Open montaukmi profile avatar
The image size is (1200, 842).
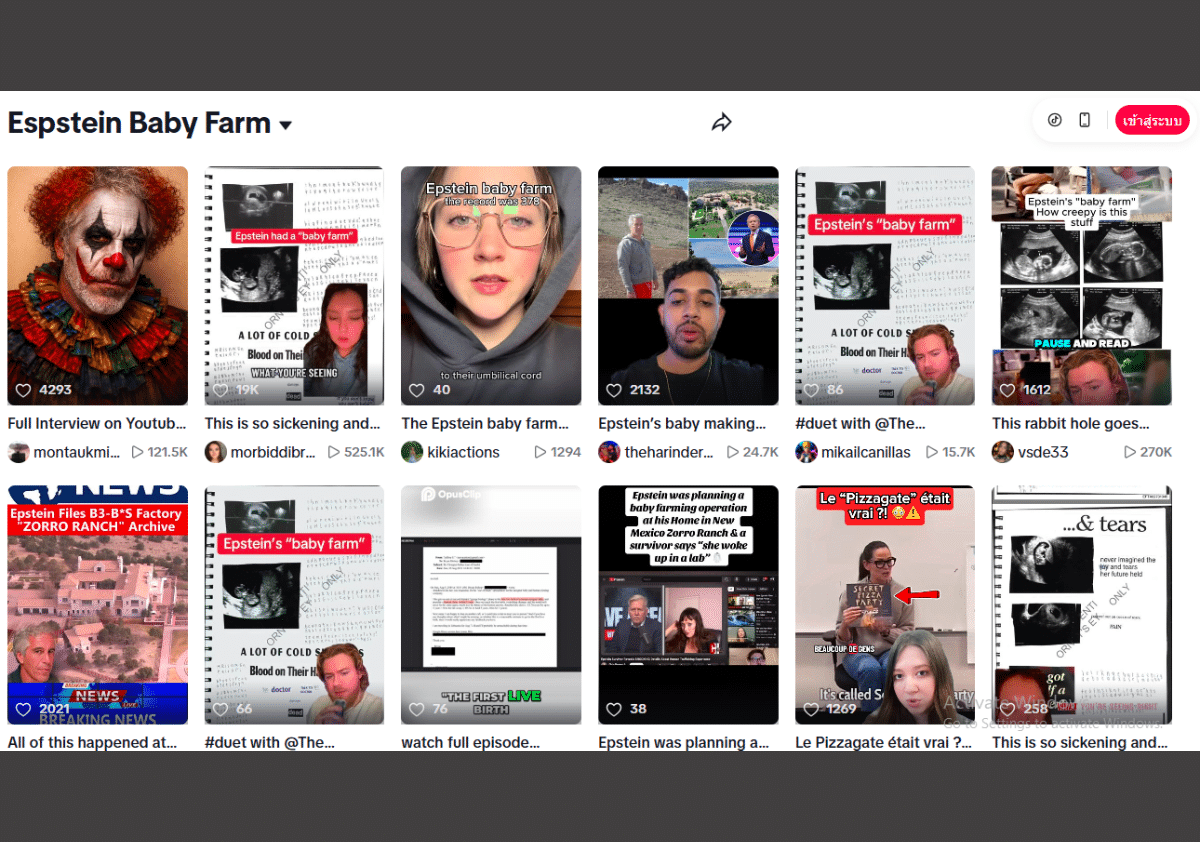[19, 452]
